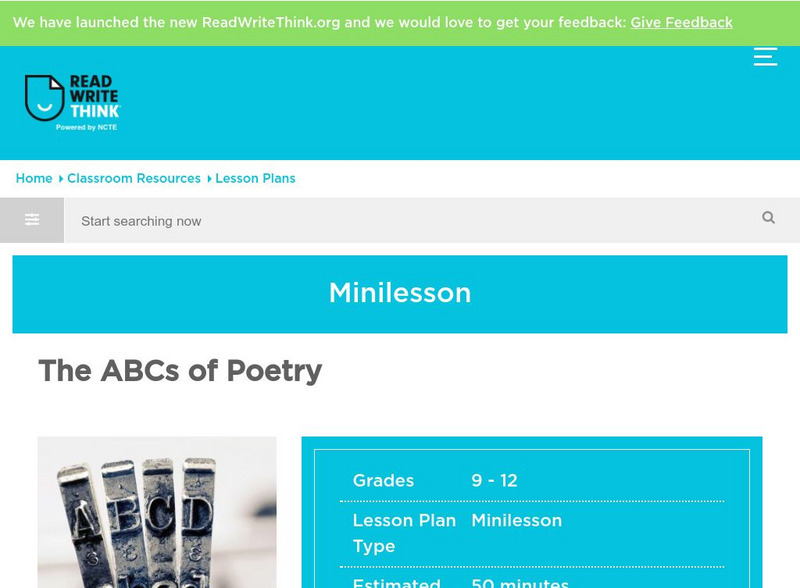Click the green launch announcement text
This screenshot has height=588, width=800.
tap(320, 22)
